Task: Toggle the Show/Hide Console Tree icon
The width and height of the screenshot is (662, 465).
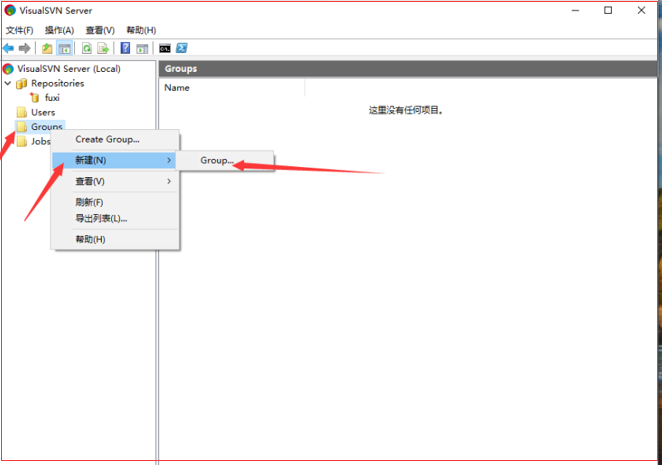Action: 64,48
